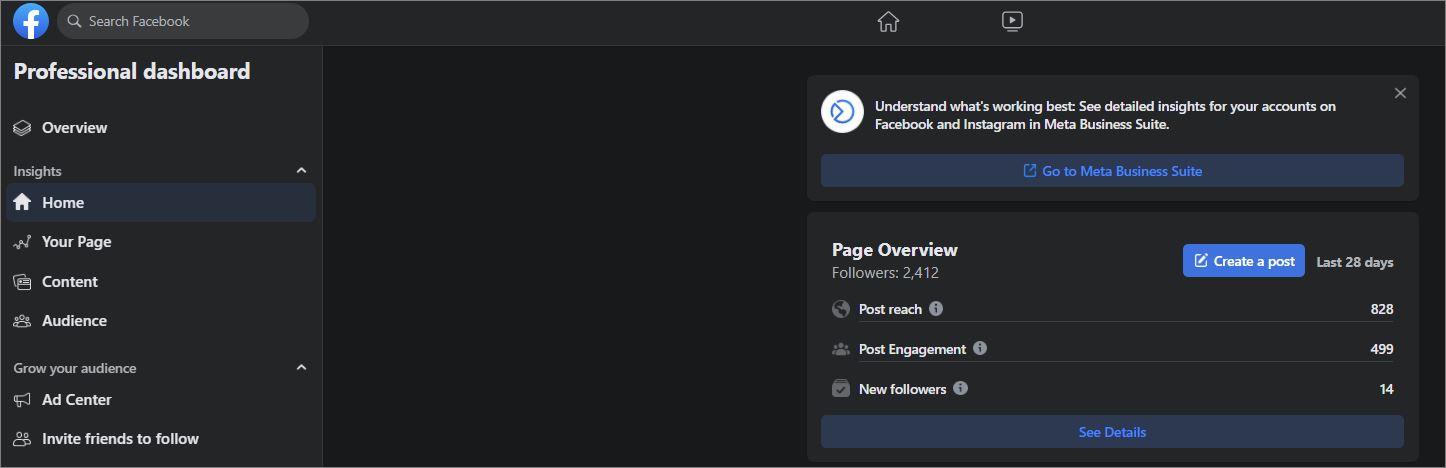
Task: Click the Post reach value 828
Action: 1382,309
